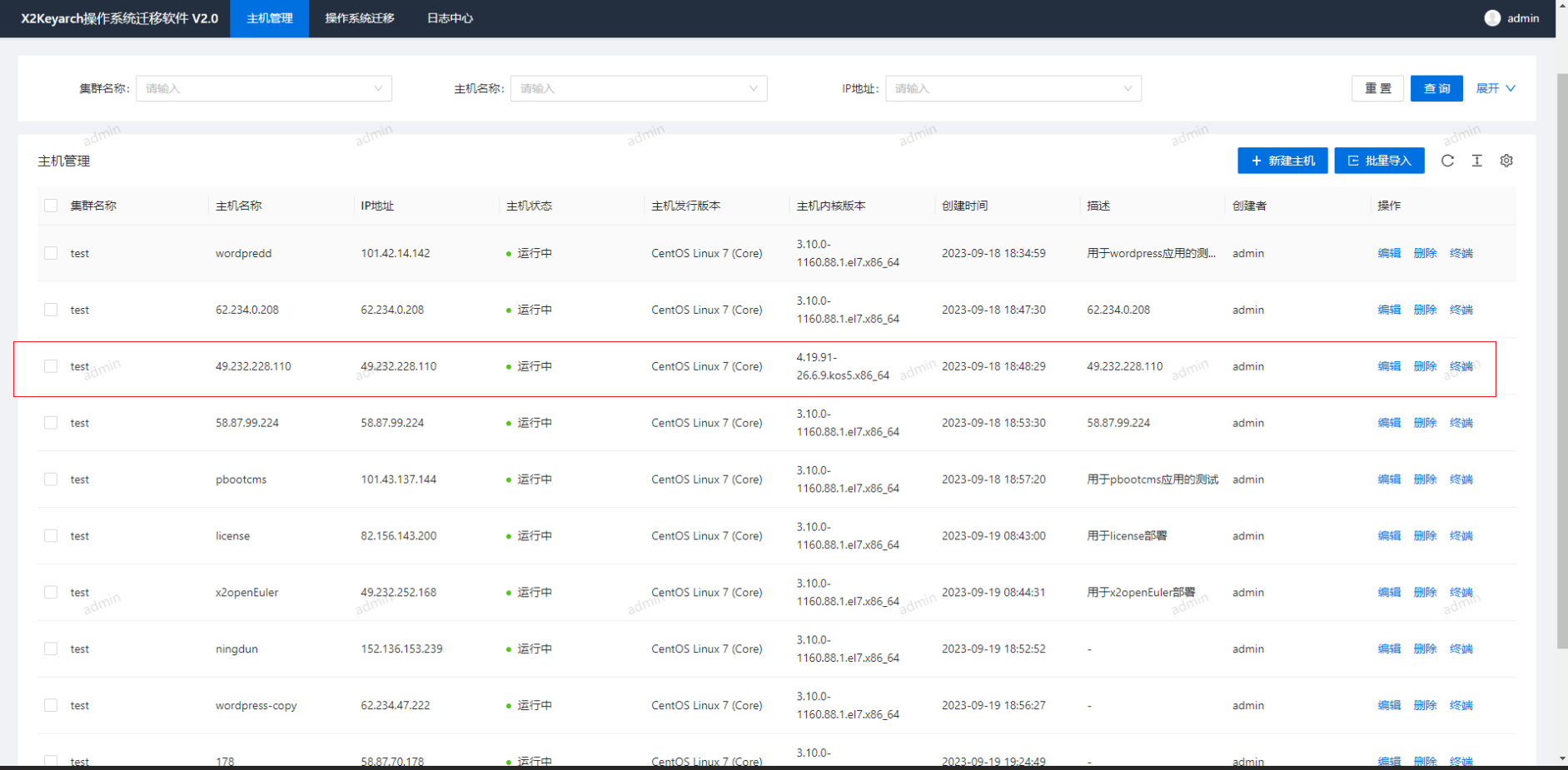Edit the 58.87.99.224 host
The height and width of the screenshot is (770, 1568).
[x=1389, y=423]
